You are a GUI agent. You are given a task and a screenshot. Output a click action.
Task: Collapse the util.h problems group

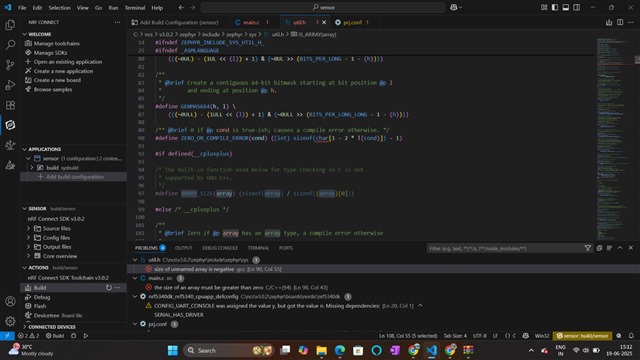coord(135,260)
